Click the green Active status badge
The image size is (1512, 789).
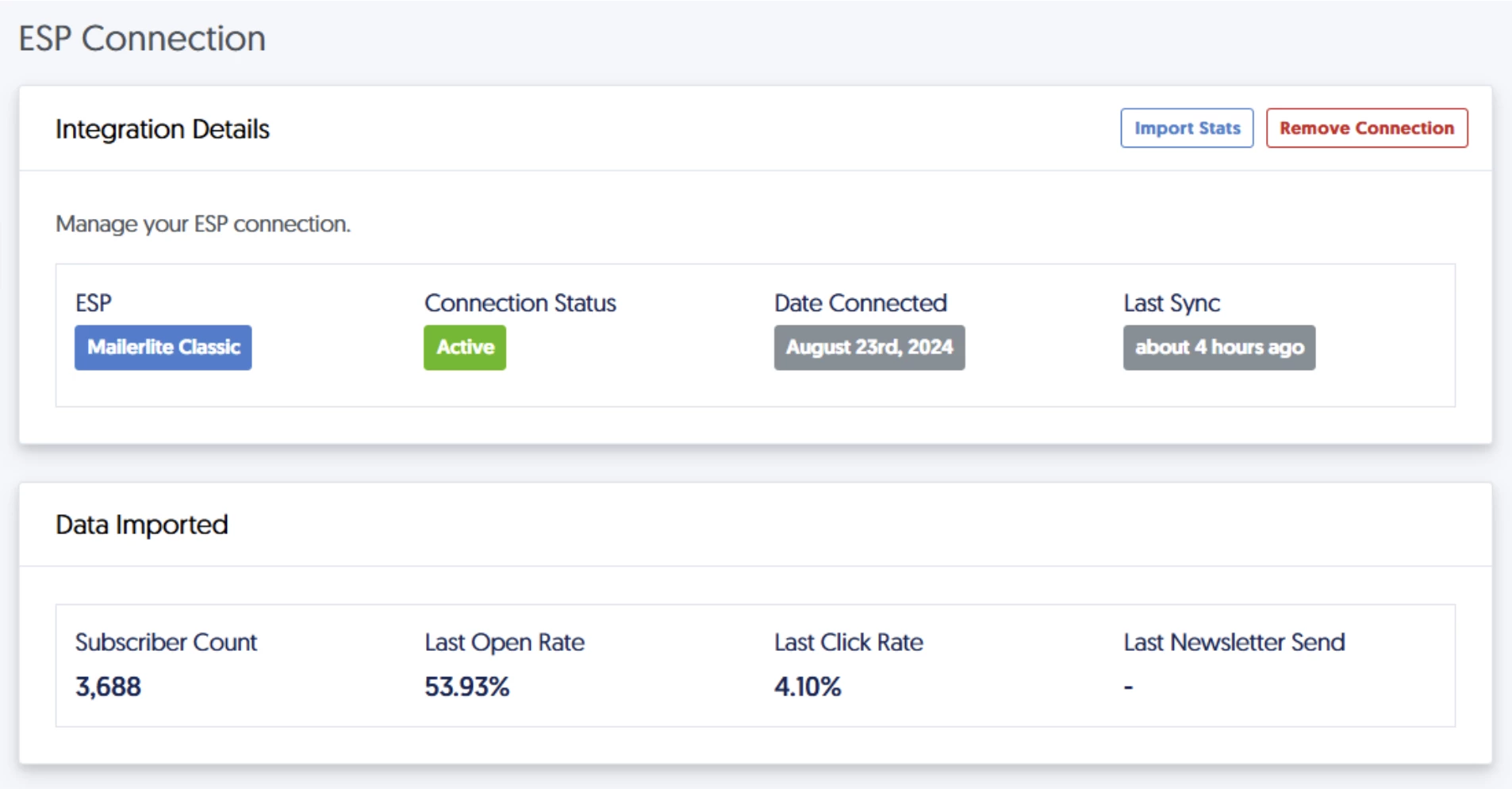pos(465,348)
